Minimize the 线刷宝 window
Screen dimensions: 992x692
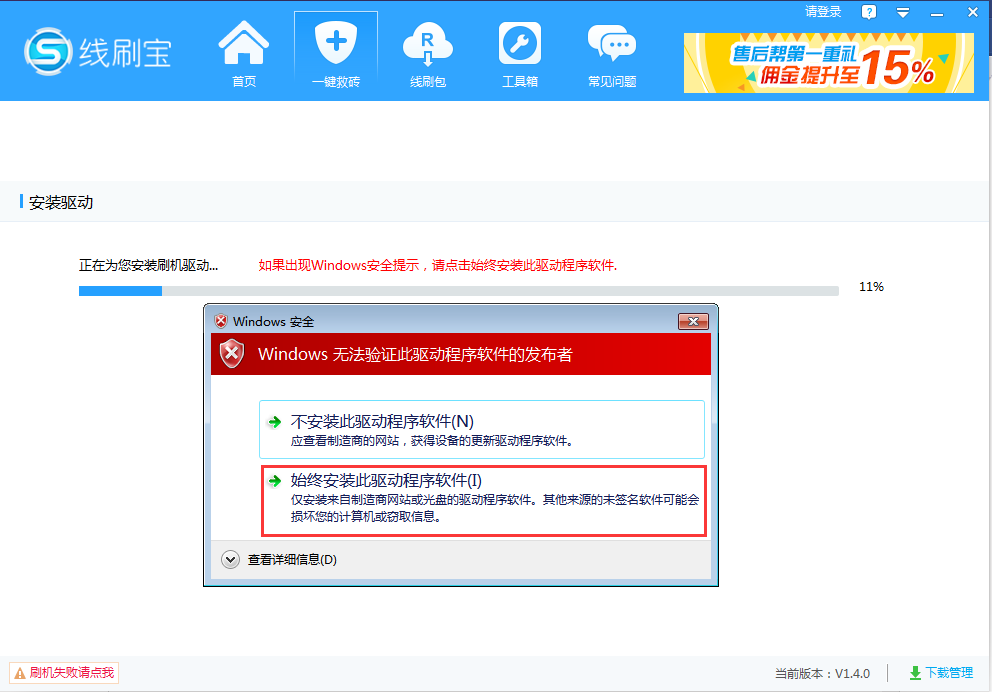[937, 13]
